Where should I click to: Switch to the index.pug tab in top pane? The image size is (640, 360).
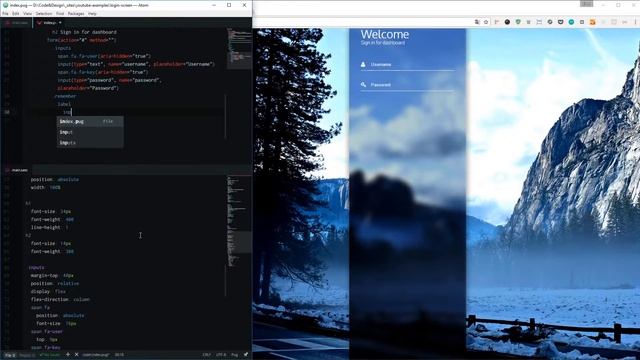click(49, 23)
